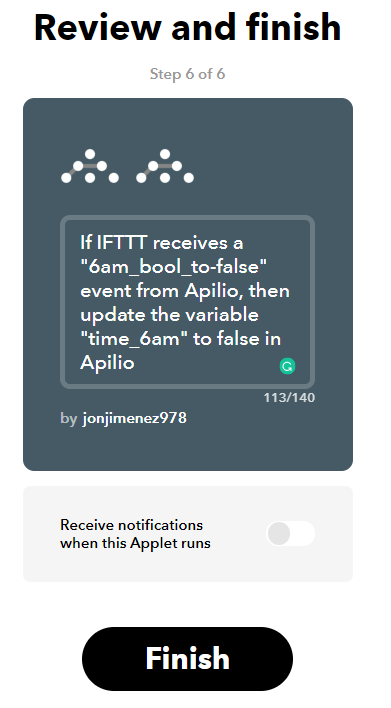Click the first Apilio trigger service icon

tap(90, 166)
